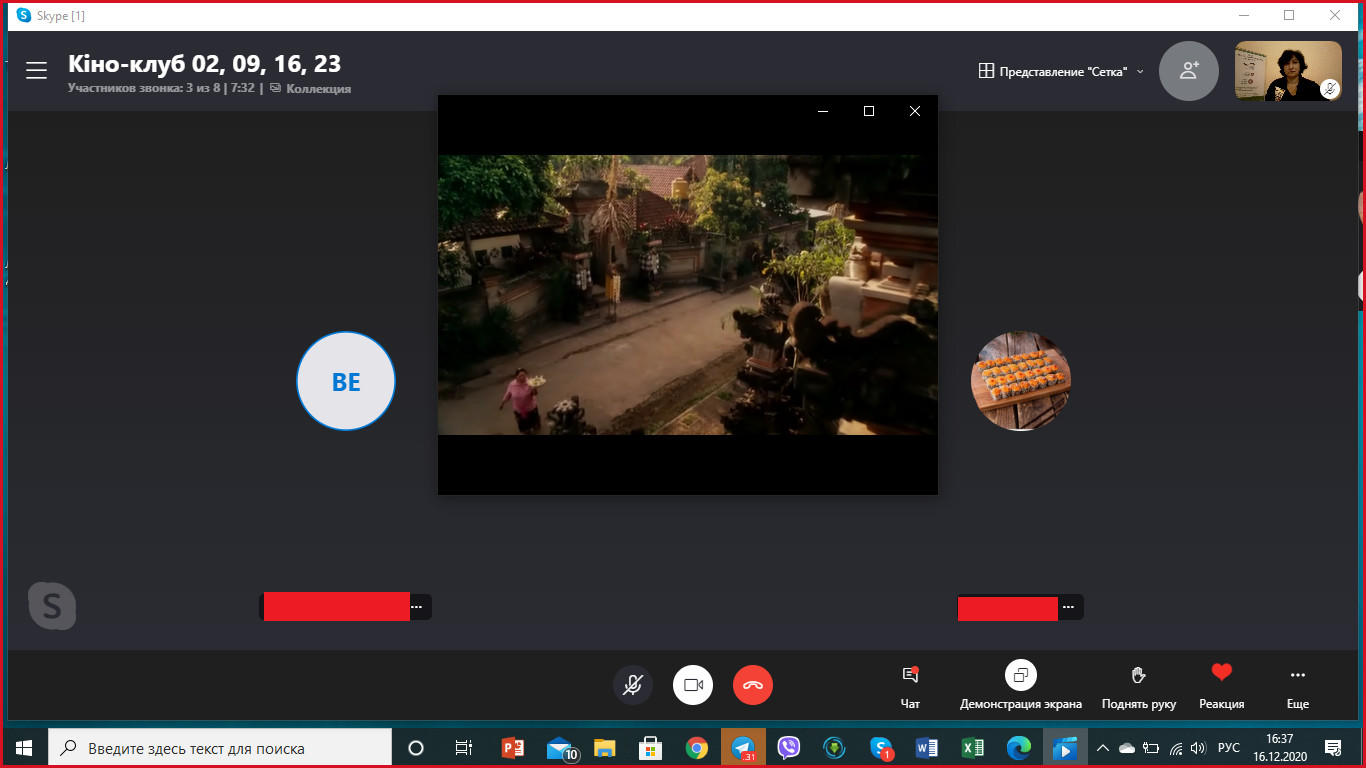Minimize the floating video window
Viewport: 1366px width, 768px height.
pyautogui.click(x=823, y=111)
